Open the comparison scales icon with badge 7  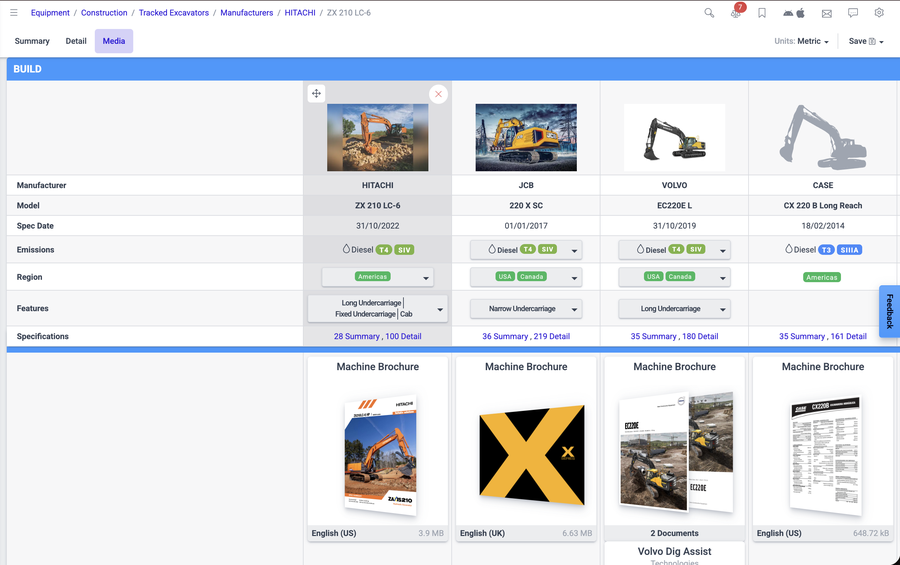736,13
